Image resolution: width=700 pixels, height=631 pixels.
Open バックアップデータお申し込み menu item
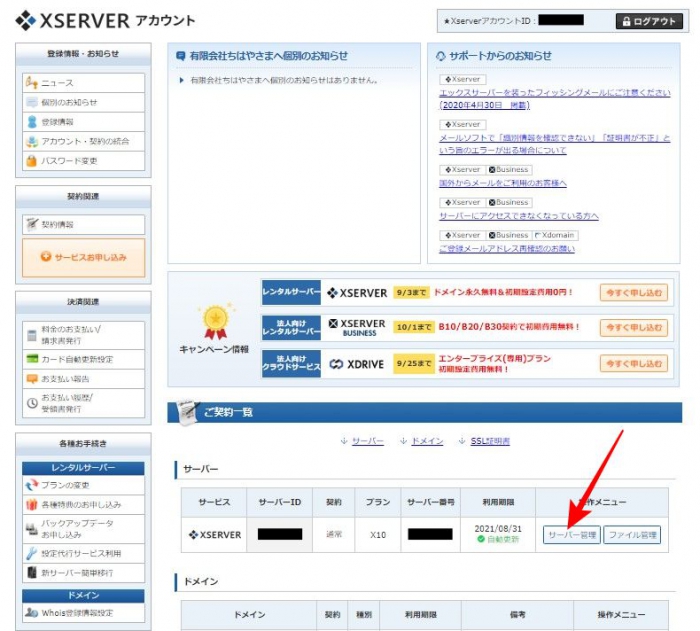(83, 529)
